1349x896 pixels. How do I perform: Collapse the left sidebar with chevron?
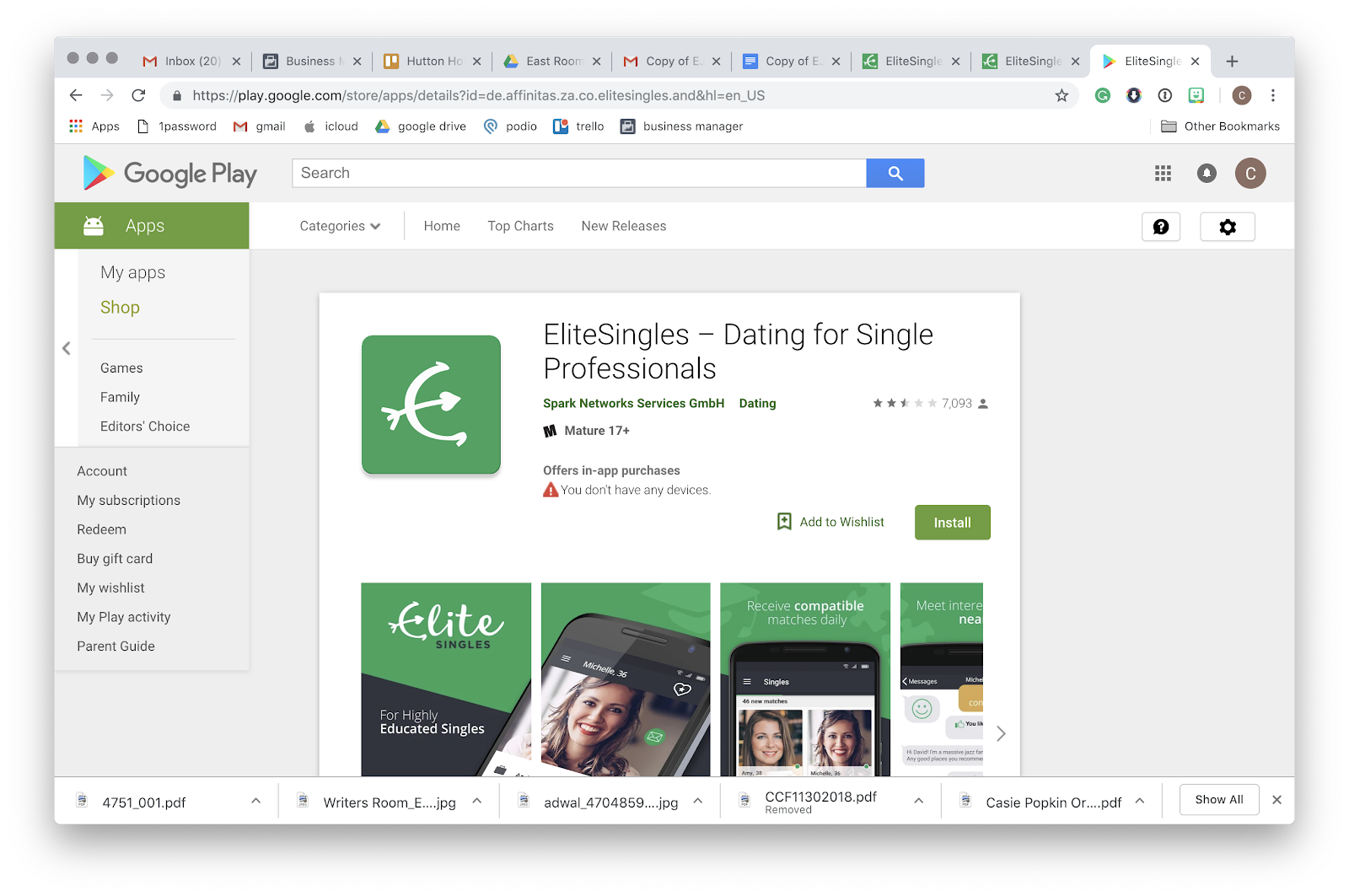[67, 348]
